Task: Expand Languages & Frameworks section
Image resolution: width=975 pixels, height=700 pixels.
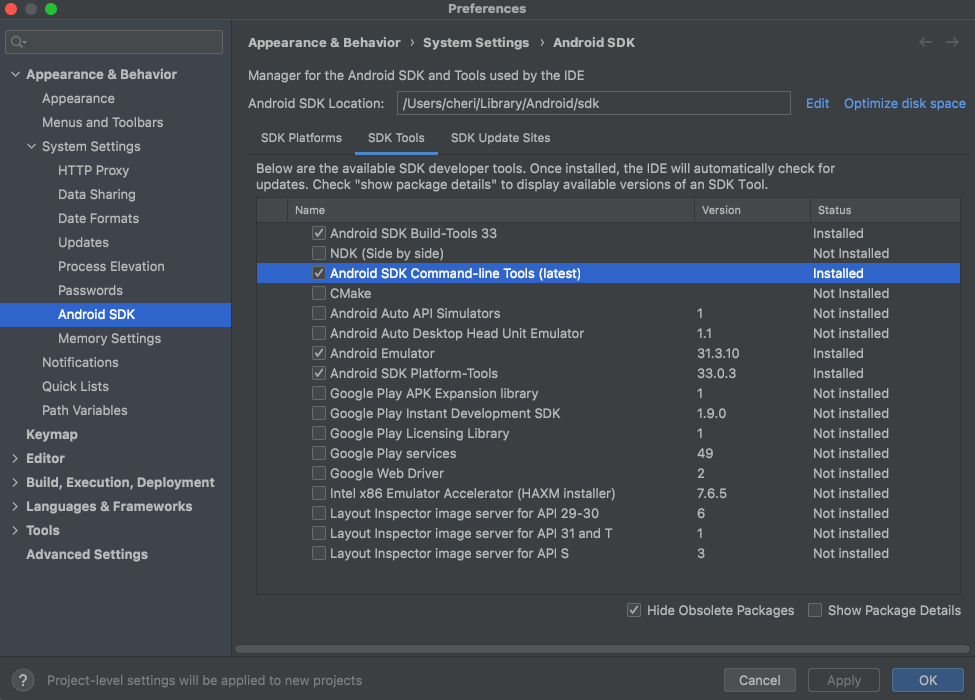Action: 16,506
